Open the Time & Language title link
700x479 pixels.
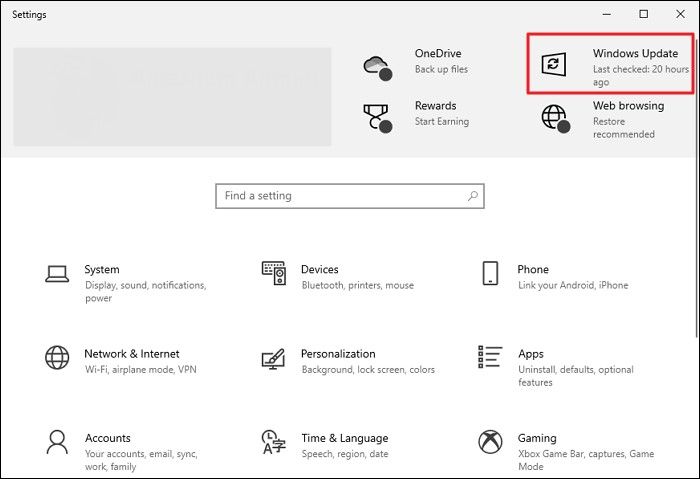click(x=345, y=438)
